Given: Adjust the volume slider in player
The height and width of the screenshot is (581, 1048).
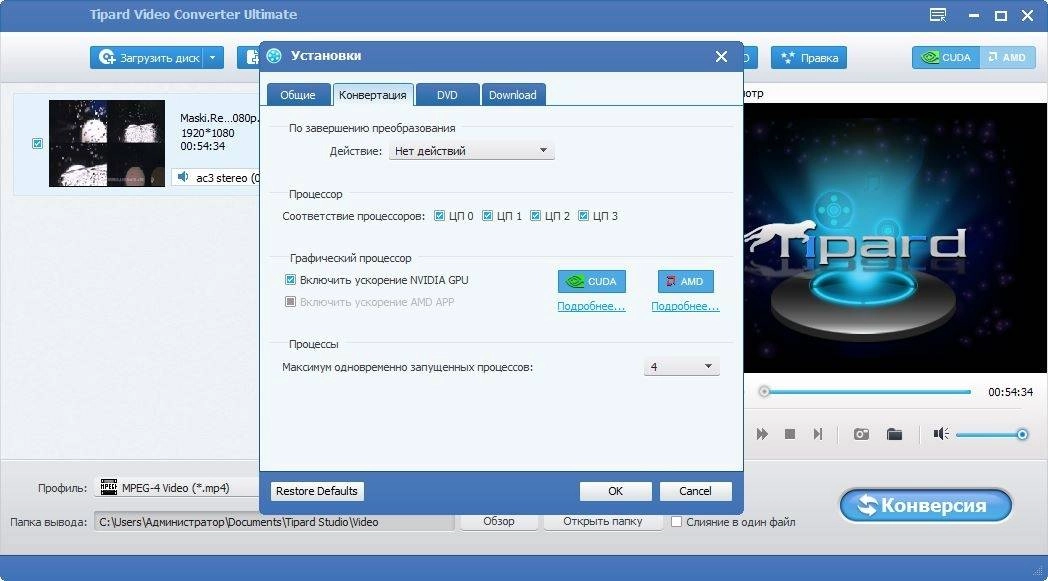Looking at the screenshot, I should tap(992, 435).
